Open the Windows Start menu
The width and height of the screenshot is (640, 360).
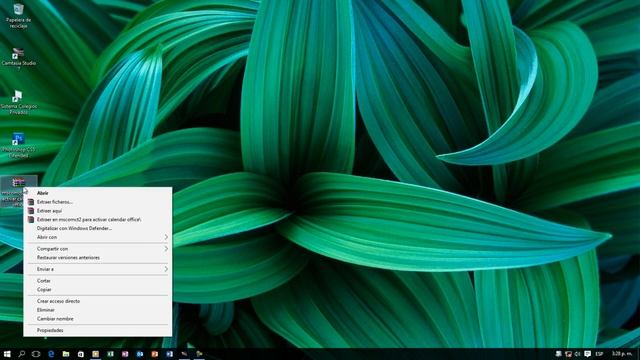tap(7, 354)
